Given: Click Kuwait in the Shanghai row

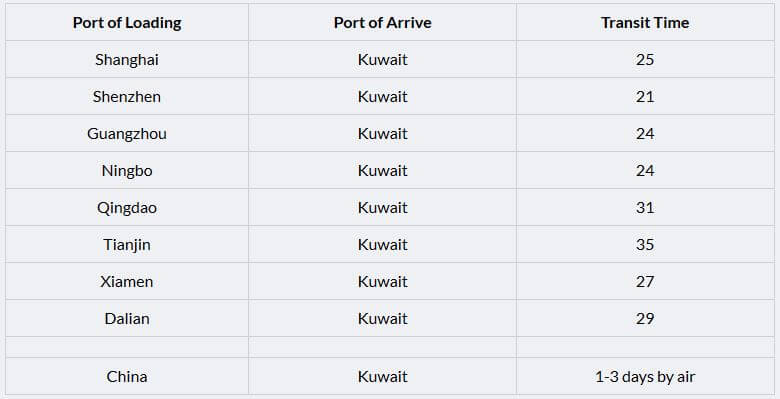Looking at the screenshot, I should (x=382, y=59).
